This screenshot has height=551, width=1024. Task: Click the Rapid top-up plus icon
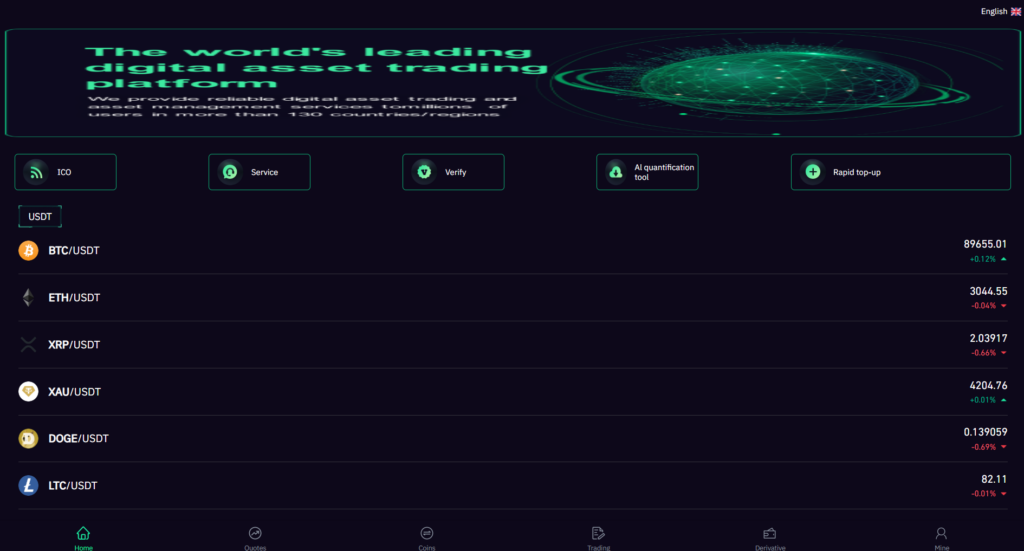click(812, 172)
